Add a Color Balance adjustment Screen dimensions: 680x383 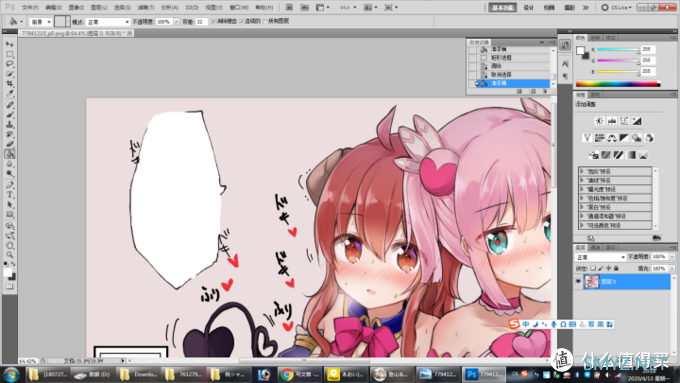click(x=612, y=138)
